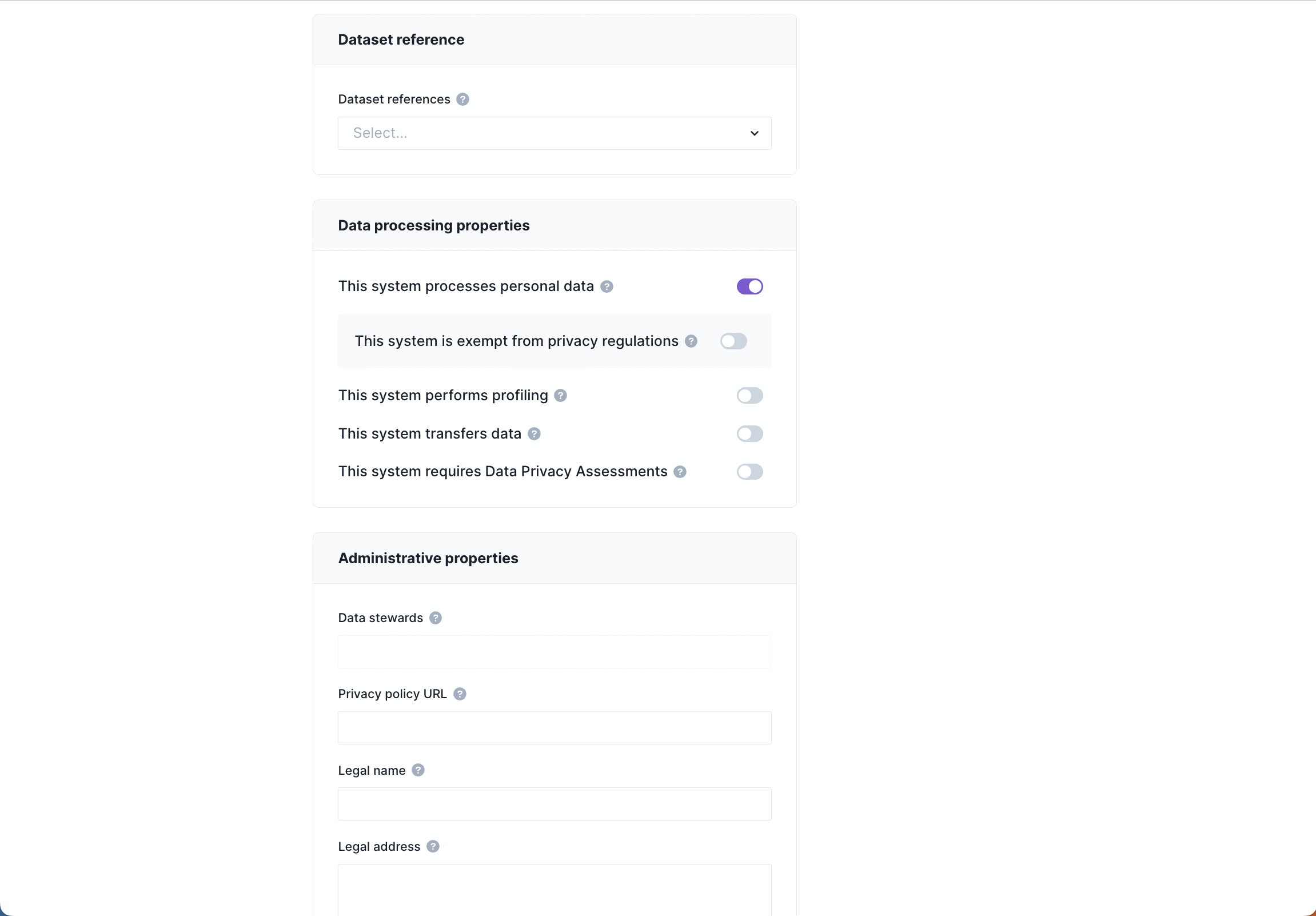The width and height of the screenshot is (1316, 916).
Task: Click help icon next to Legal name
Action: click(x=418, y=770)
